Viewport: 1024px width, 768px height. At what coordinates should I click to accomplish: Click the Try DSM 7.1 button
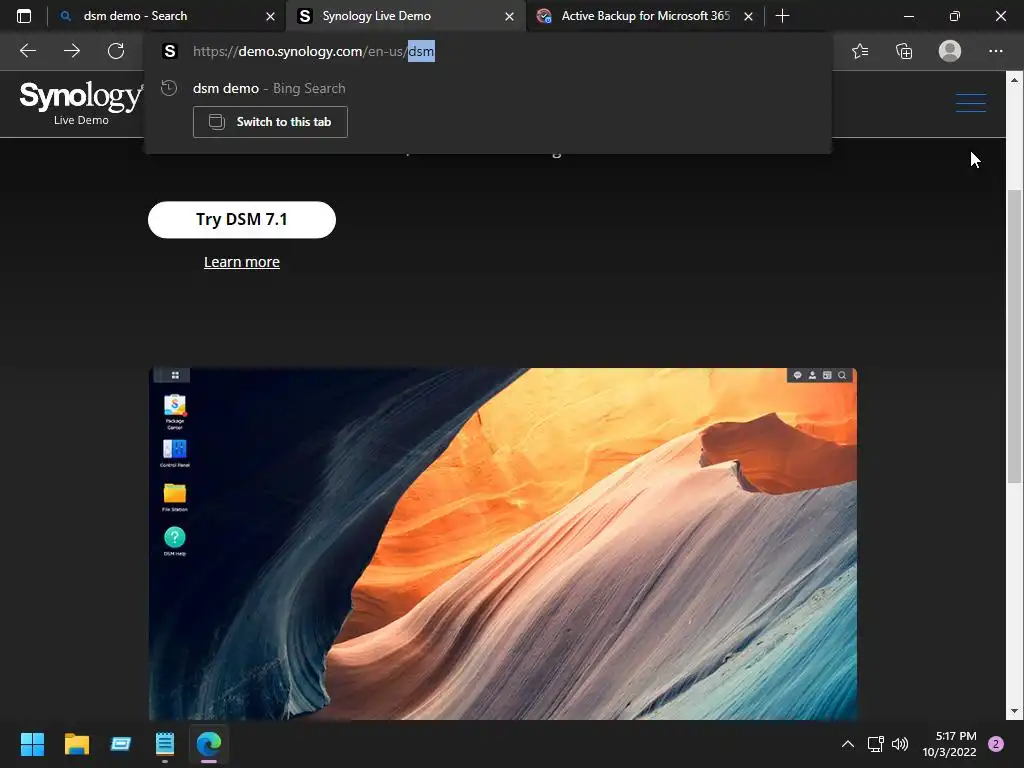(242, 219)
